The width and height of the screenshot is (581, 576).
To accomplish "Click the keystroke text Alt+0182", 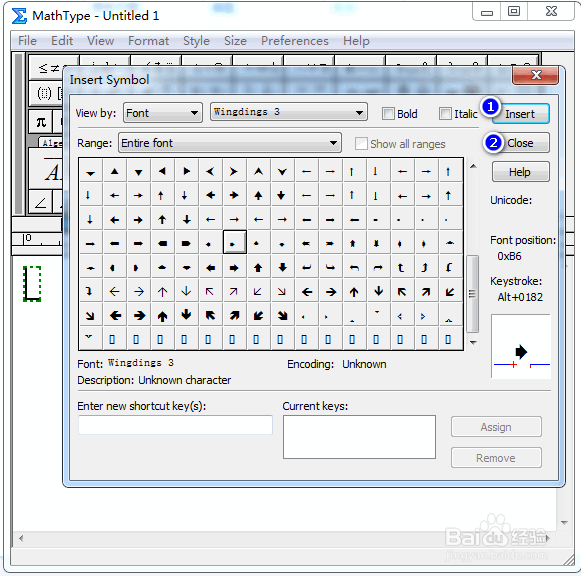I will (x=520, y=297).
